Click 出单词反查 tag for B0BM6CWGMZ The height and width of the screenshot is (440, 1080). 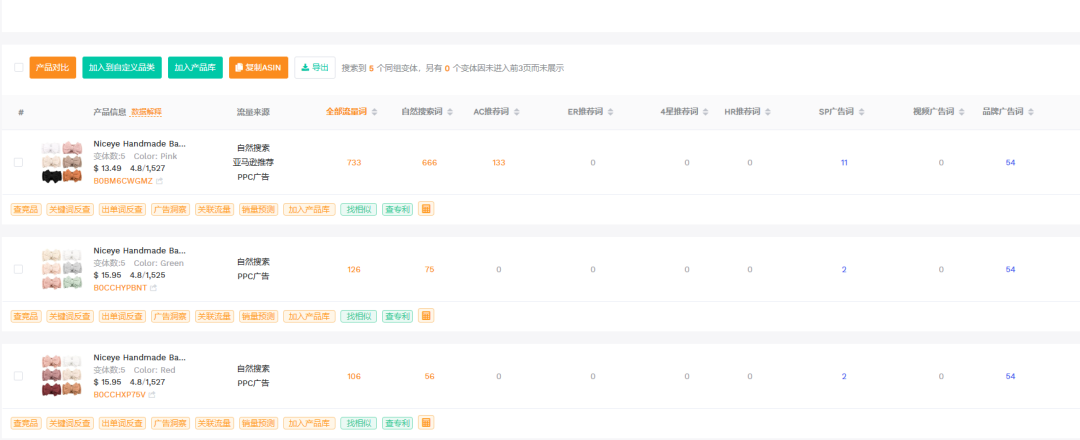[x=123, y=209]
